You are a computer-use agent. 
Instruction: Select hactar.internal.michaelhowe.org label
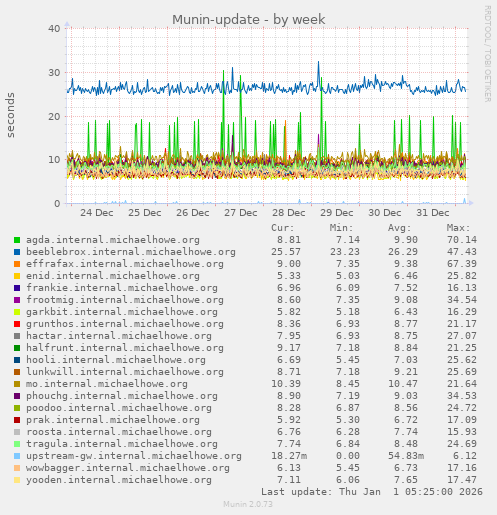[x=119, y=336]
